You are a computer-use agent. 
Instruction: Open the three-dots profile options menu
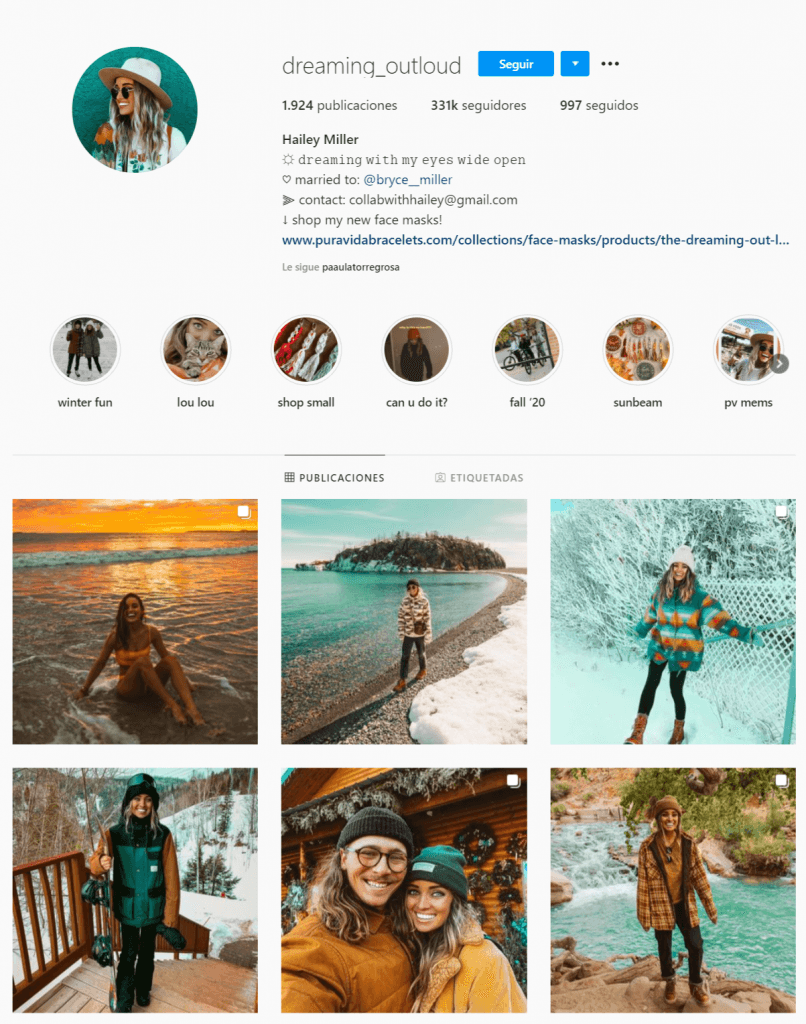[x=610, y=64]
